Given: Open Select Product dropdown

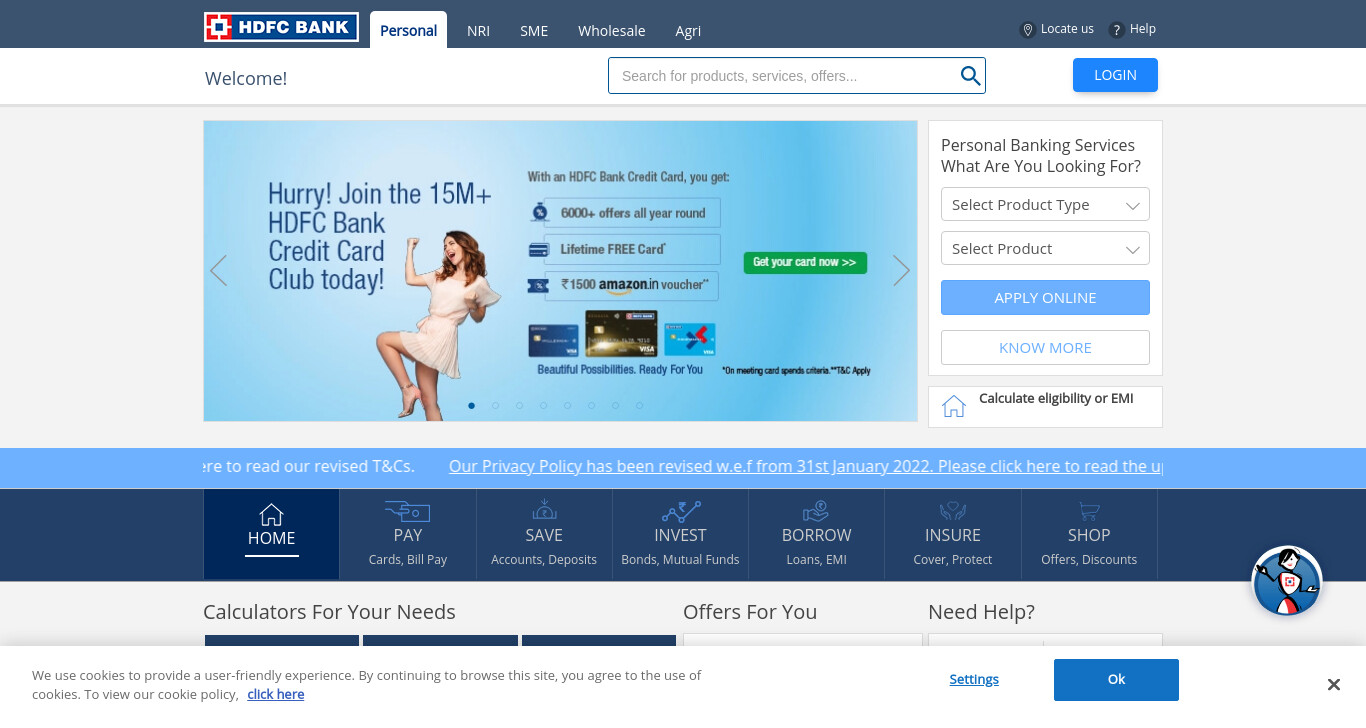Looking at the screenshot, I should click(x=1045, y=248).
